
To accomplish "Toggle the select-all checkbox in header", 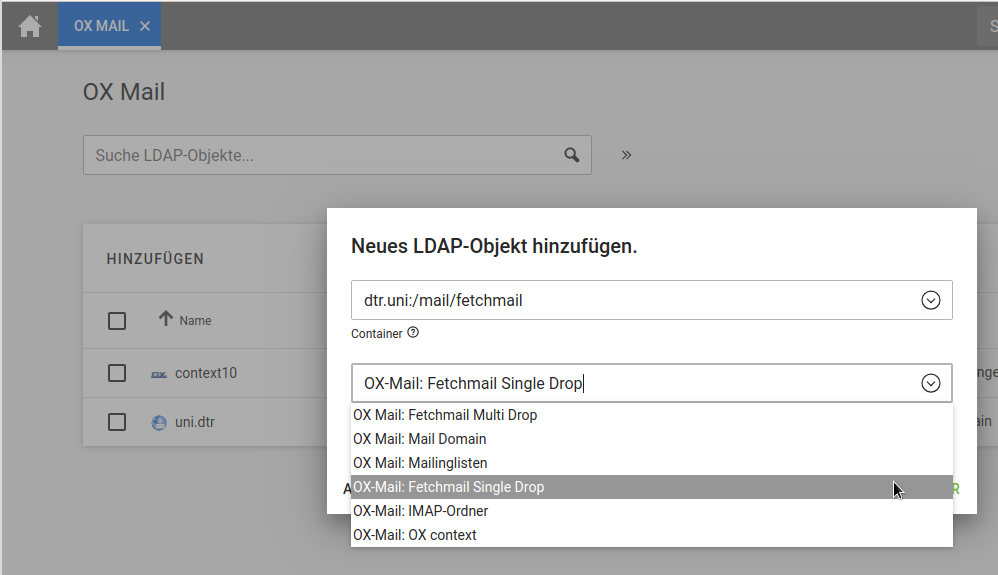I will point(117,321).
